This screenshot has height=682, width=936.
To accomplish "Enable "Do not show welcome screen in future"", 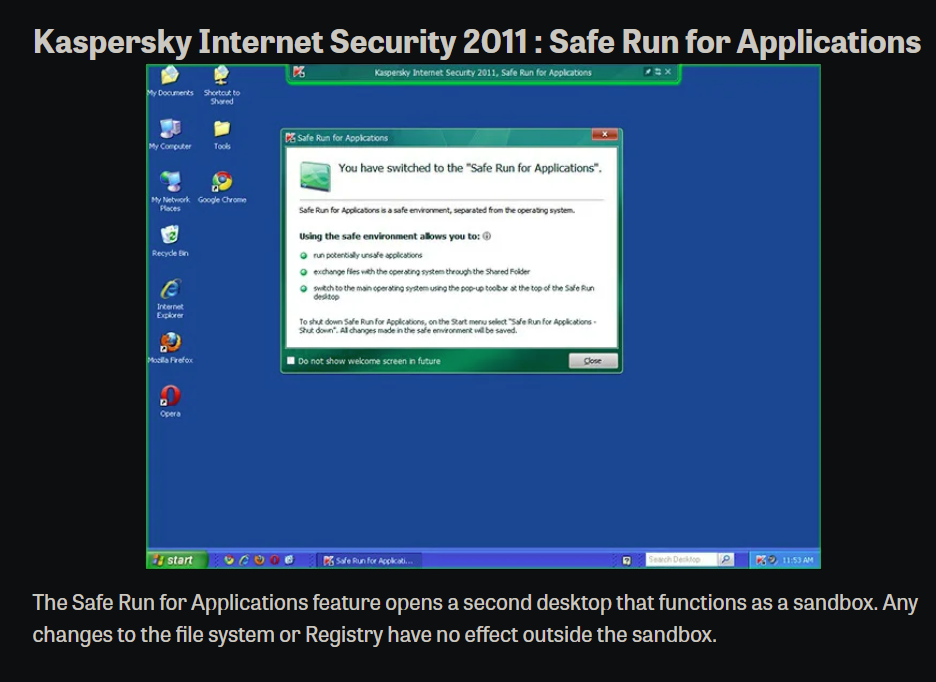I will tap(291, 361).
